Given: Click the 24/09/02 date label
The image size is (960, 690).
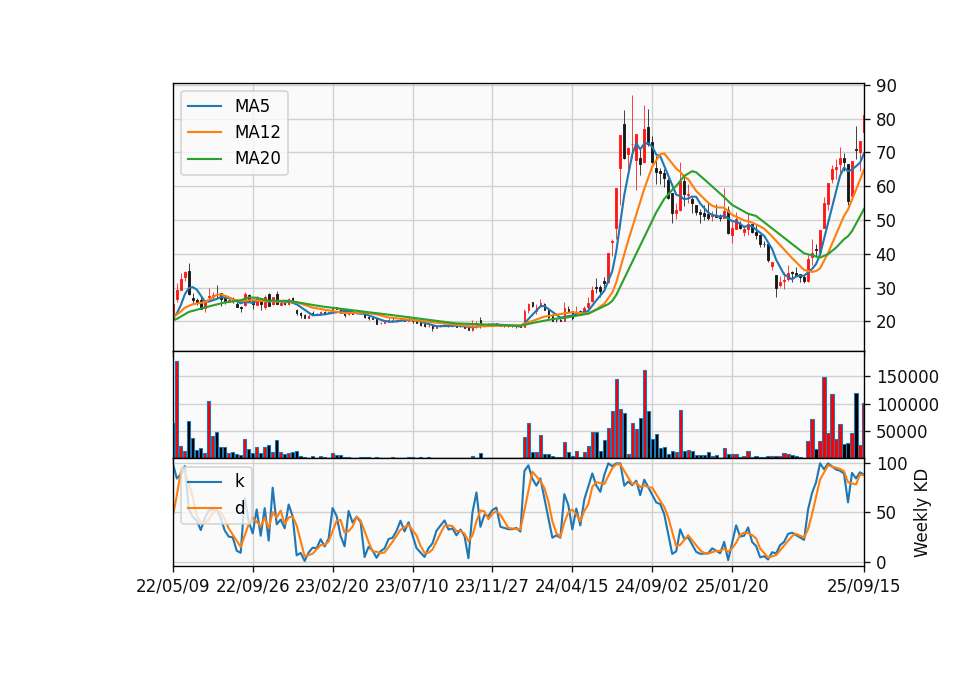Looking at the screenshot, I should (x=651, y=586).
